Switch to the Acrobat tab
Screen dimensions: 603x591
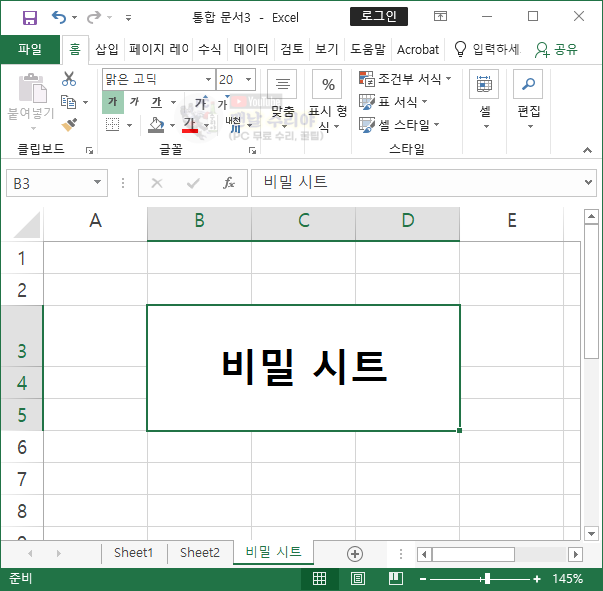(x=418, y=49)
